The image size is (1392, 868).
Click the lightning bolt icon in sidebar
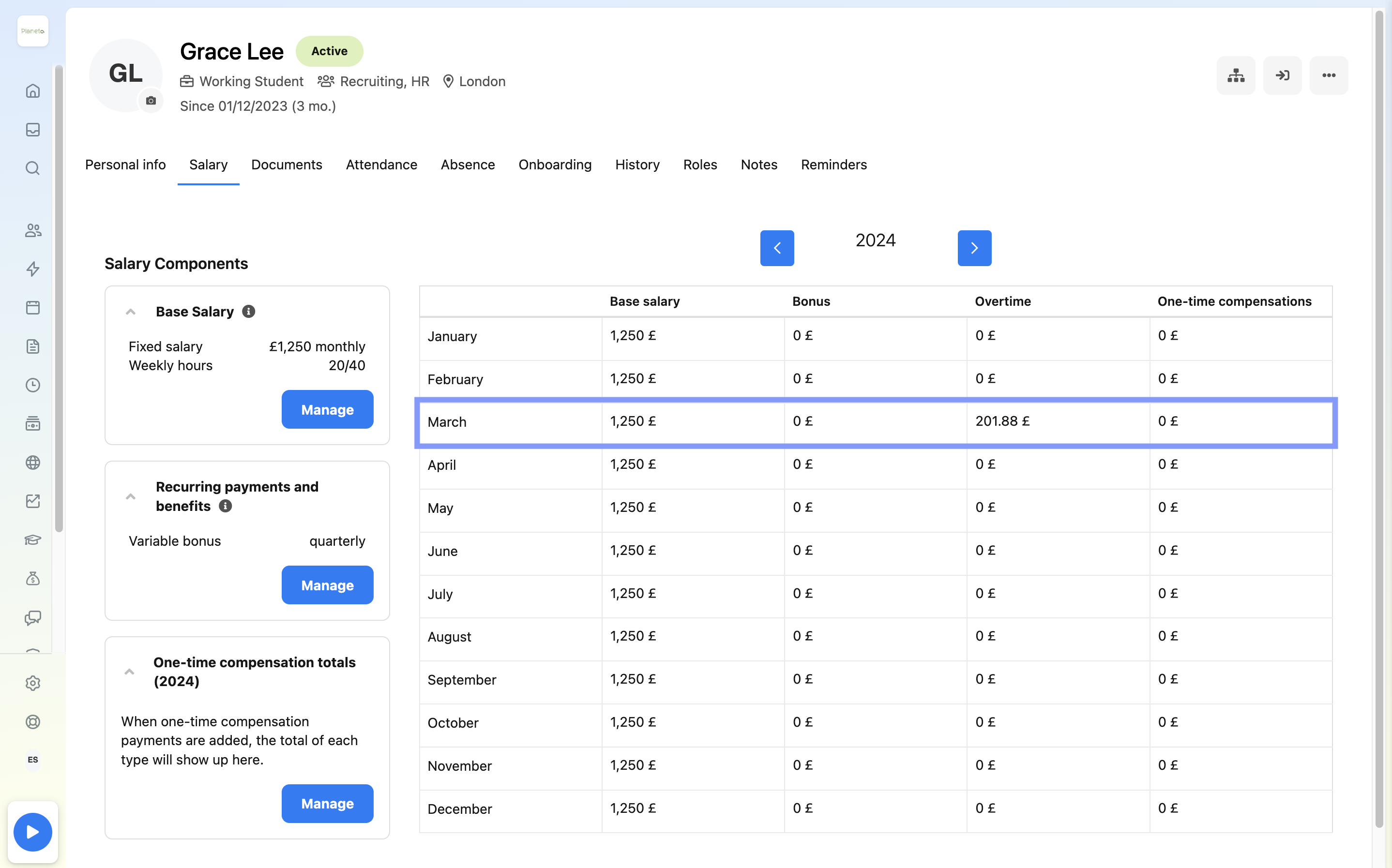33,269
